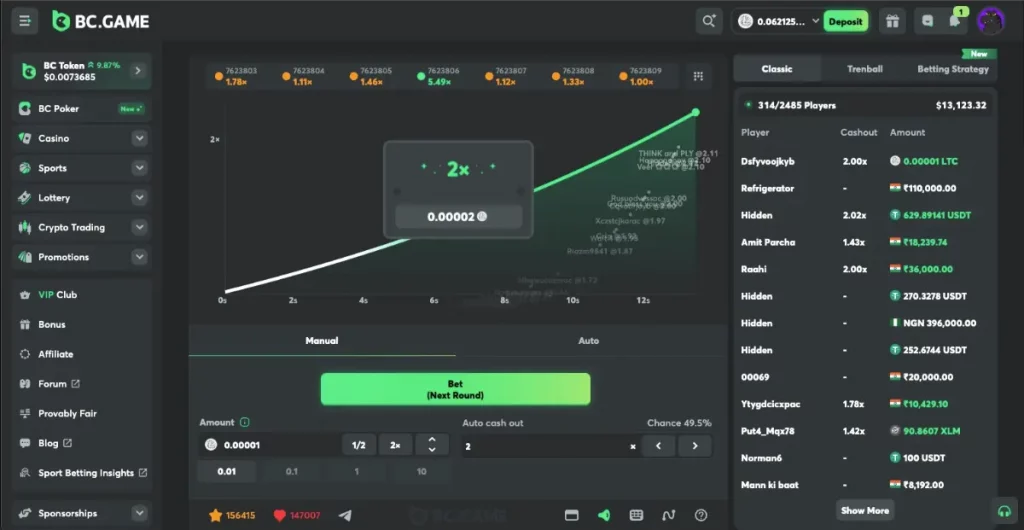Open the live stats chart icon
Image resolution: width=1024 pixels, height=530 pixels.
coord(669,516)
